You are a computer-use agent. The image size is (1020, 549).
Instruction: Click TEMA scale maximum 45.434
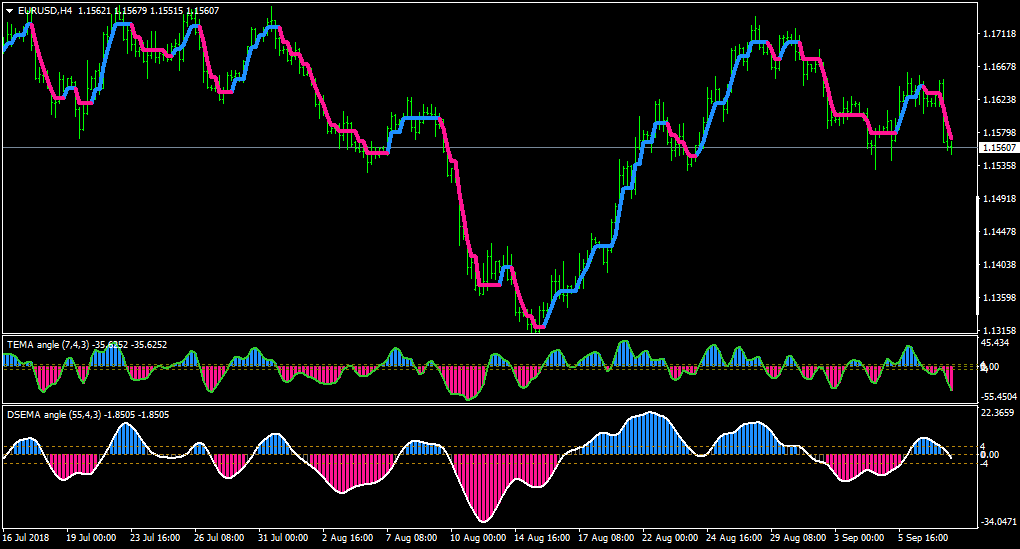tap(995, 343)
